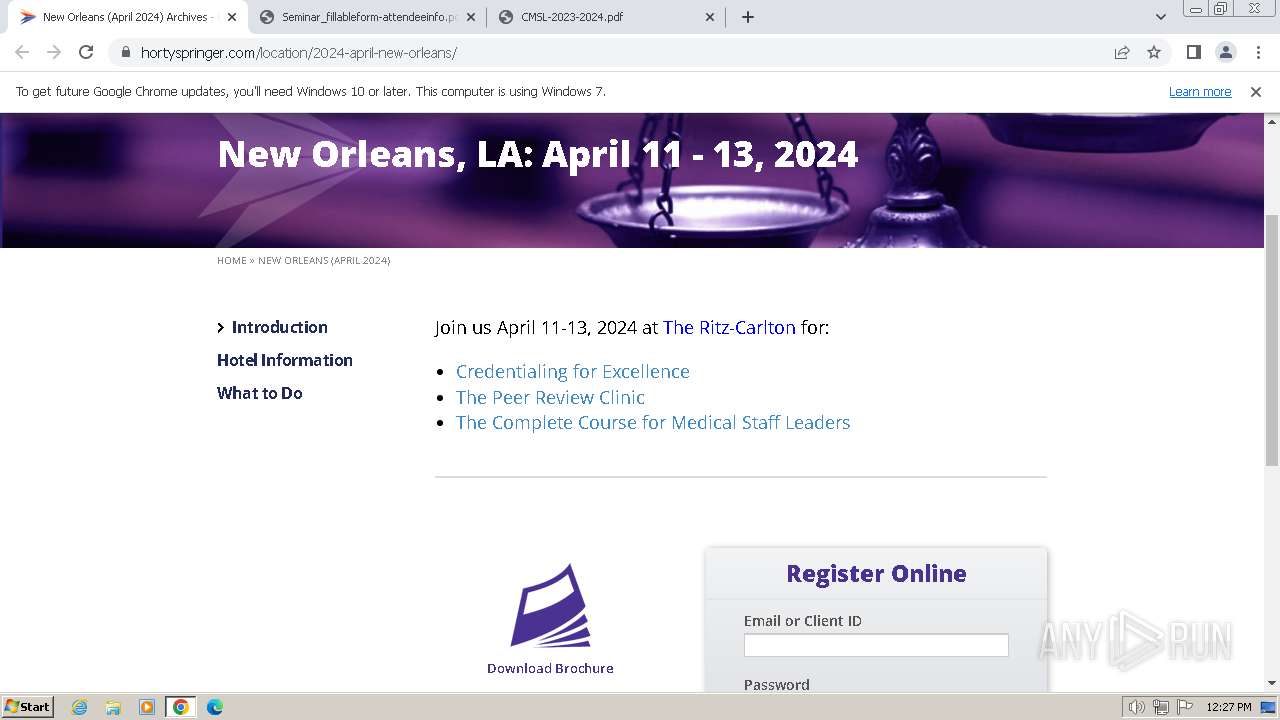The width and height of the screenshot is (1280, 720).
Task: Close the New Orleans Archives tab
Action: [x=231, y=17]
